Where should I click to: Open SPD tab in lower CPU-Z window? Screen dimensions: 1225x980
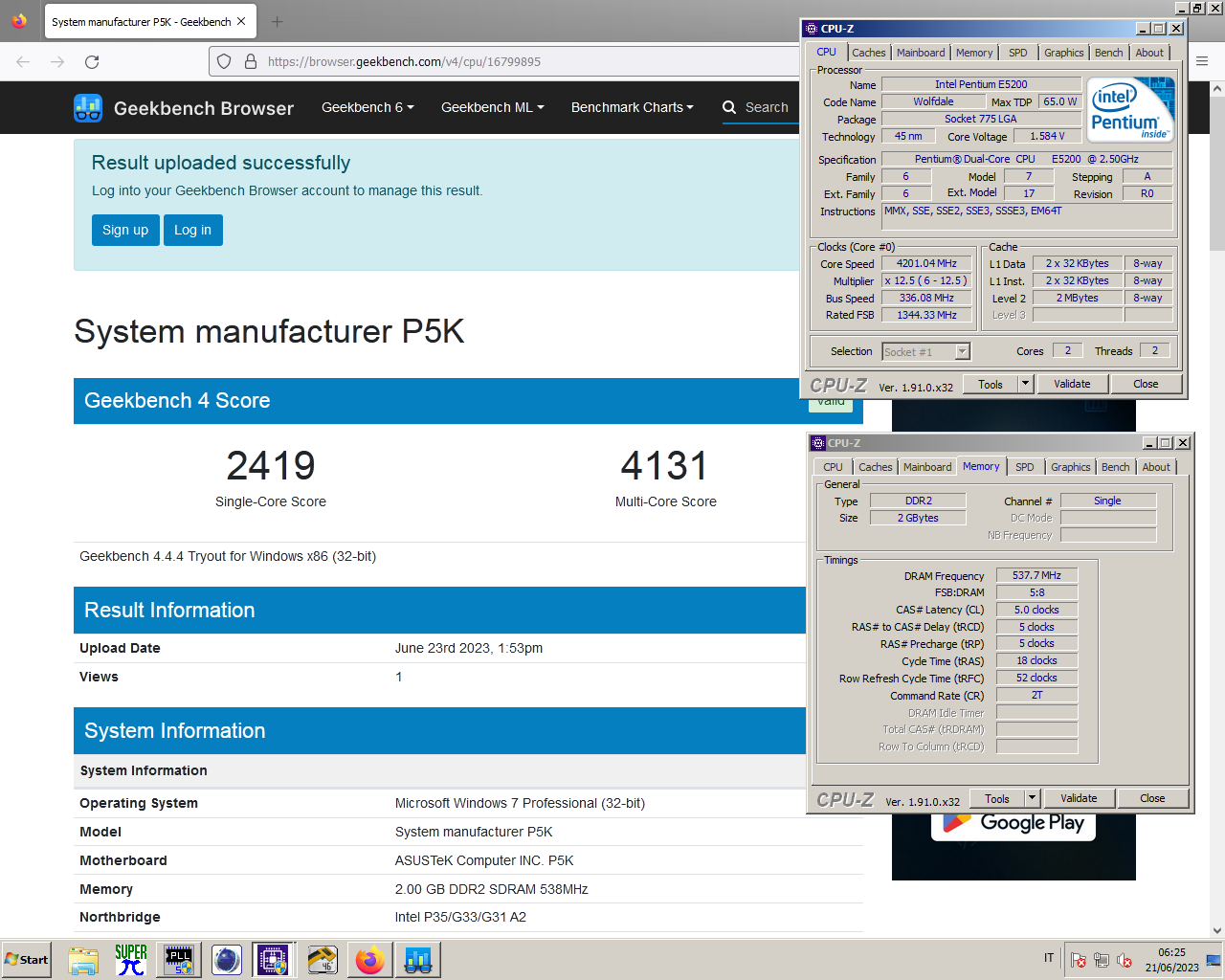(x=1025, y=467)
